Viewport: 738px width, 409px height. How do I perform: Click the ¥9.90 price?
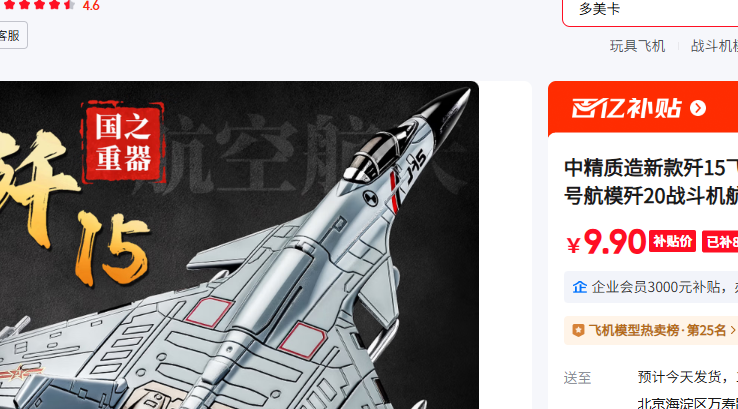(606, 242)
